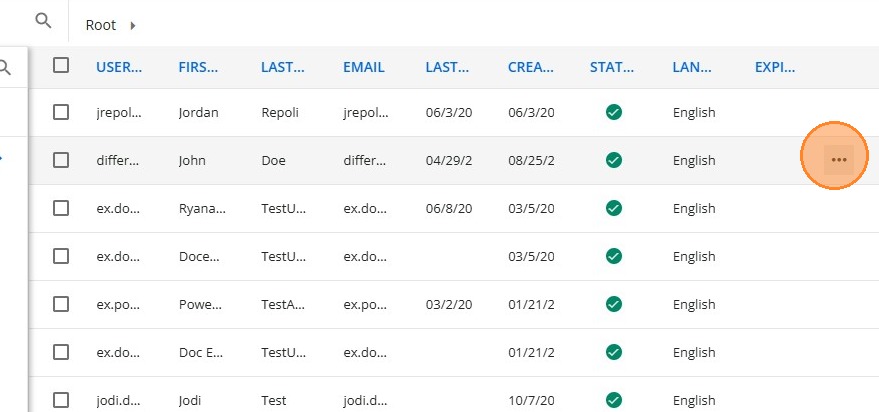879x412 pixels.
Task: Click the status check icon in Jodi row
Action: click(x=614, y=400)
